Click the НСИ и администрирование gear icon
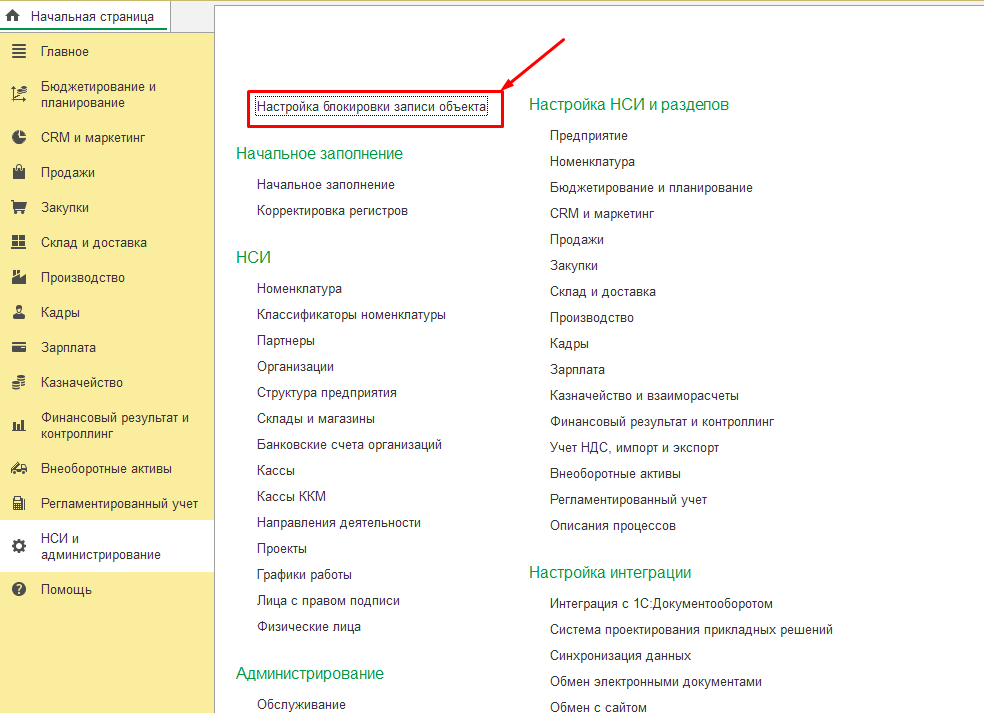This screenshot has width=984, height=713. tap(19, 546)
